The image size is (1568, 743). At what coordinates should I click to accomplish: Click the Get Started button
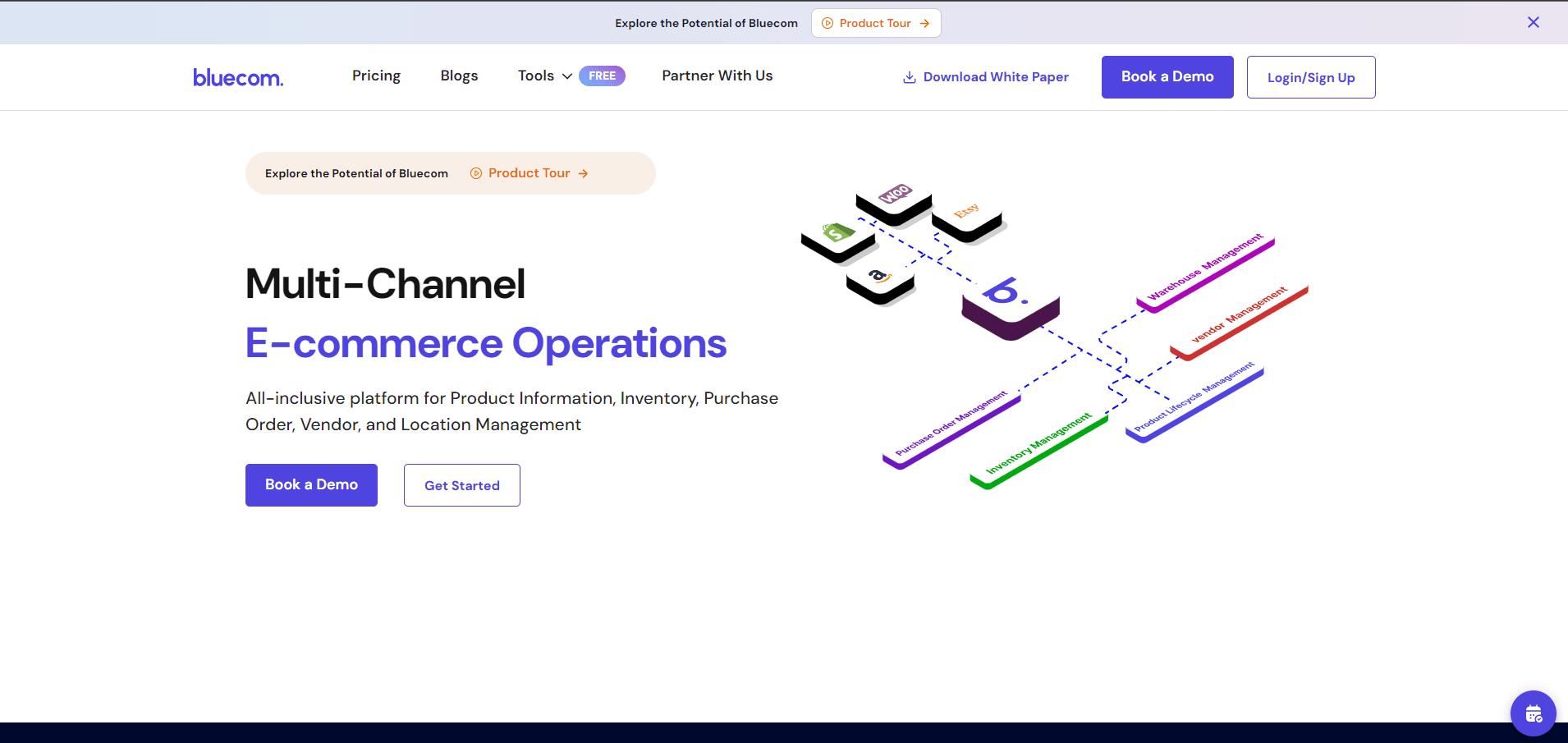click(x=462, y=485)
